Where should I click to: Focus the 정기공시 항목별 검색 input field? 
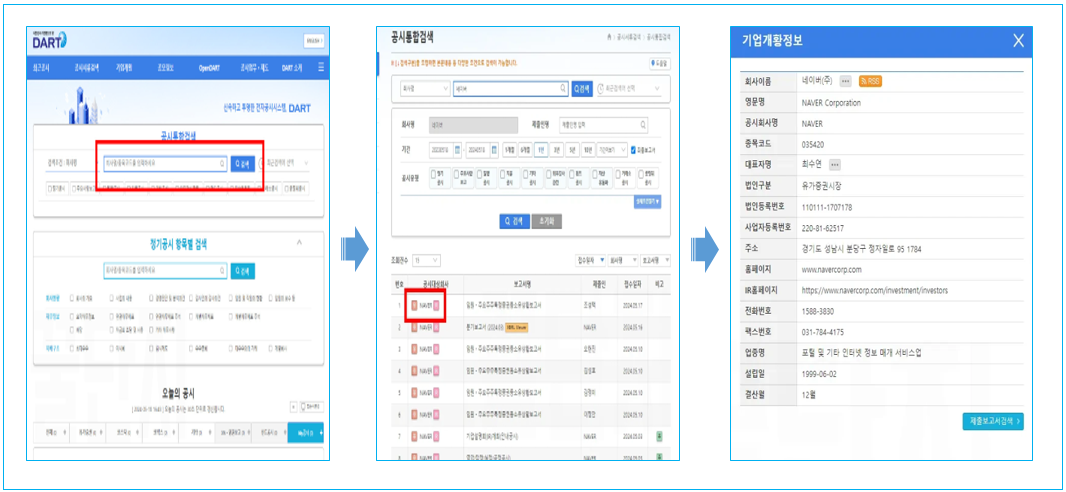click(165, 270)
